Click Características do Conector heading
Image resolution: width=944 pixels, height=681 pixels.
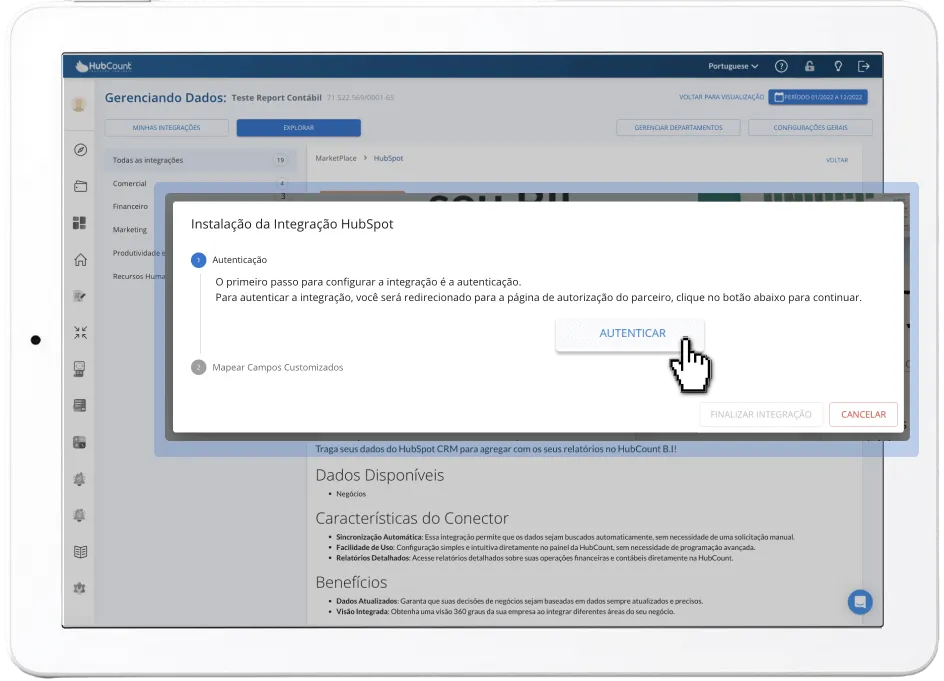(412, 518)
